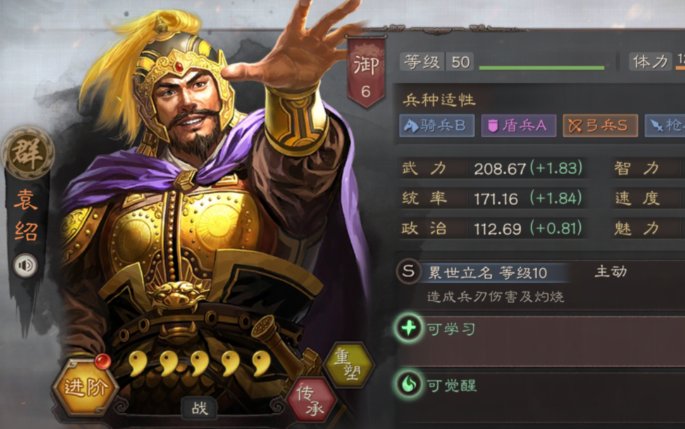
Task: Expand the 累世立名 等级10 skill entry
Action: 541,284
